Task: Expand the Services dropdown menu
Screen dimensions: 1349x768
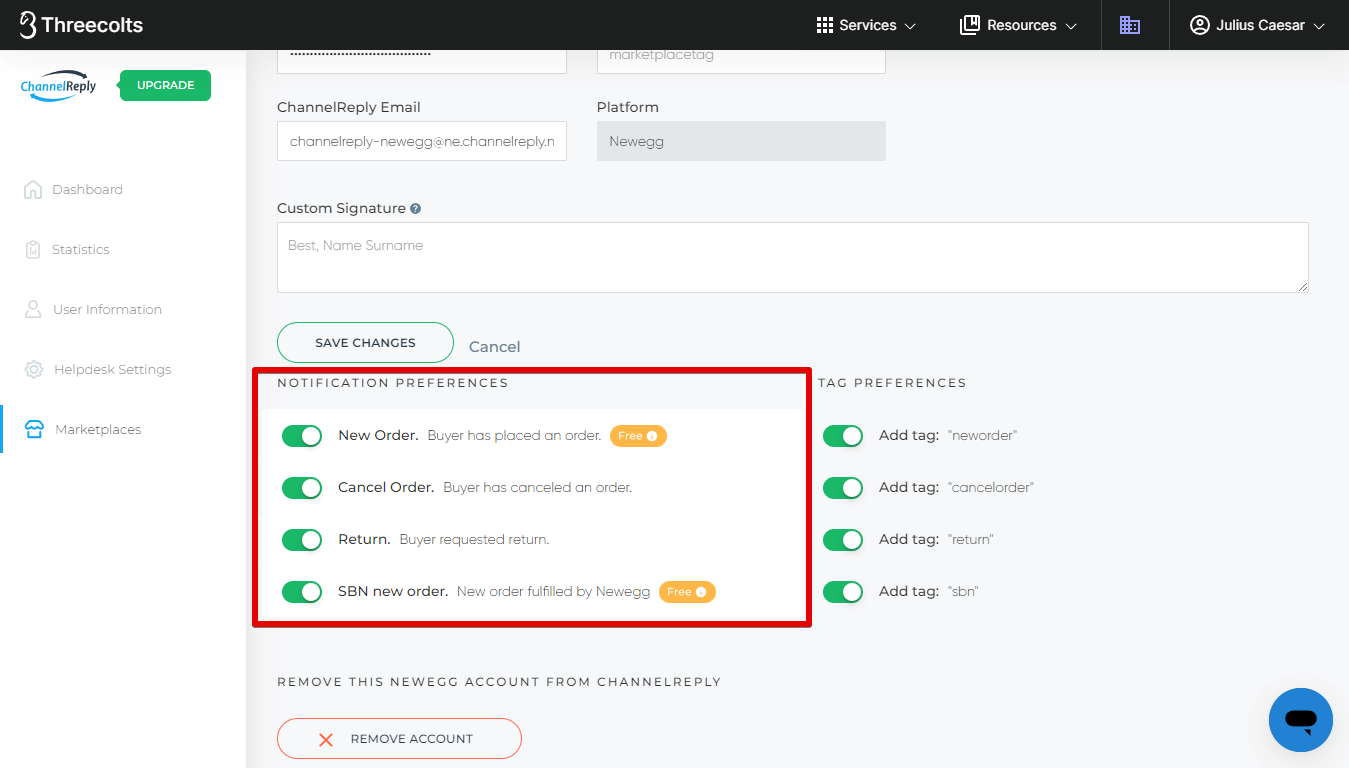Action: coord(866,25)
